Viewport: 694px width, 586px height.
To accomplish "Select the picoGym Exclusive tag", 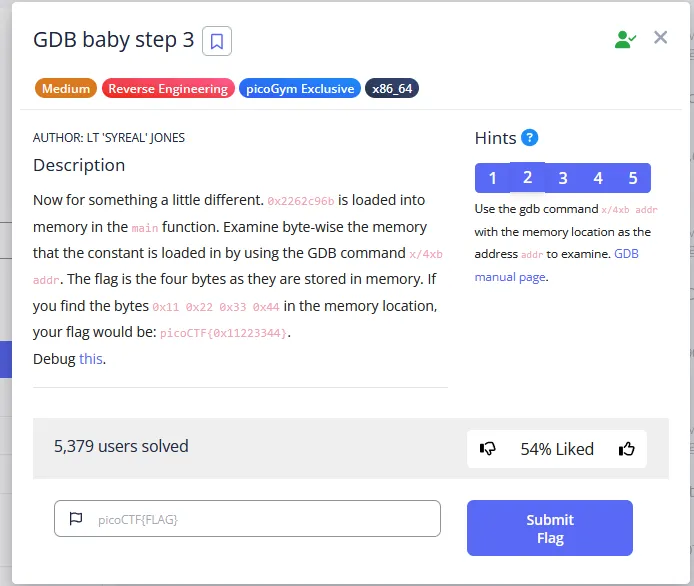I will click(x=300, y=88).
